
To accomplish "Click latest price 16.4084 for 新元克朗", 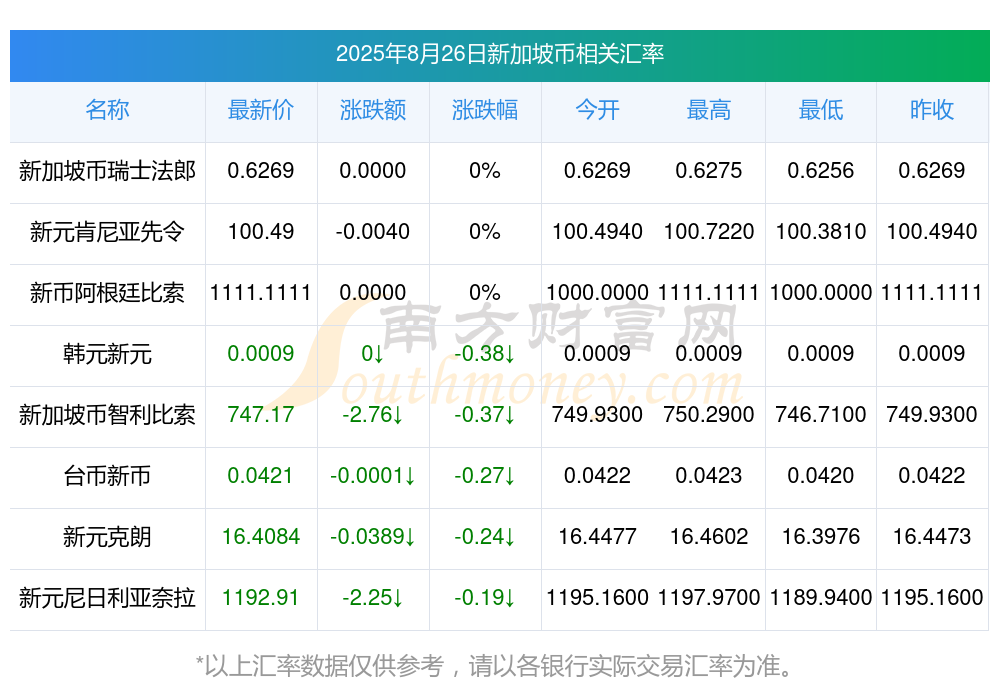I will (261, 537).
